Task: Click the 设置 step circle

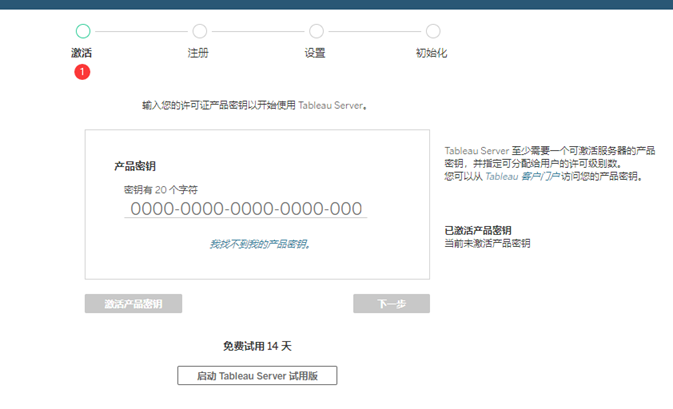Action: 316,31
